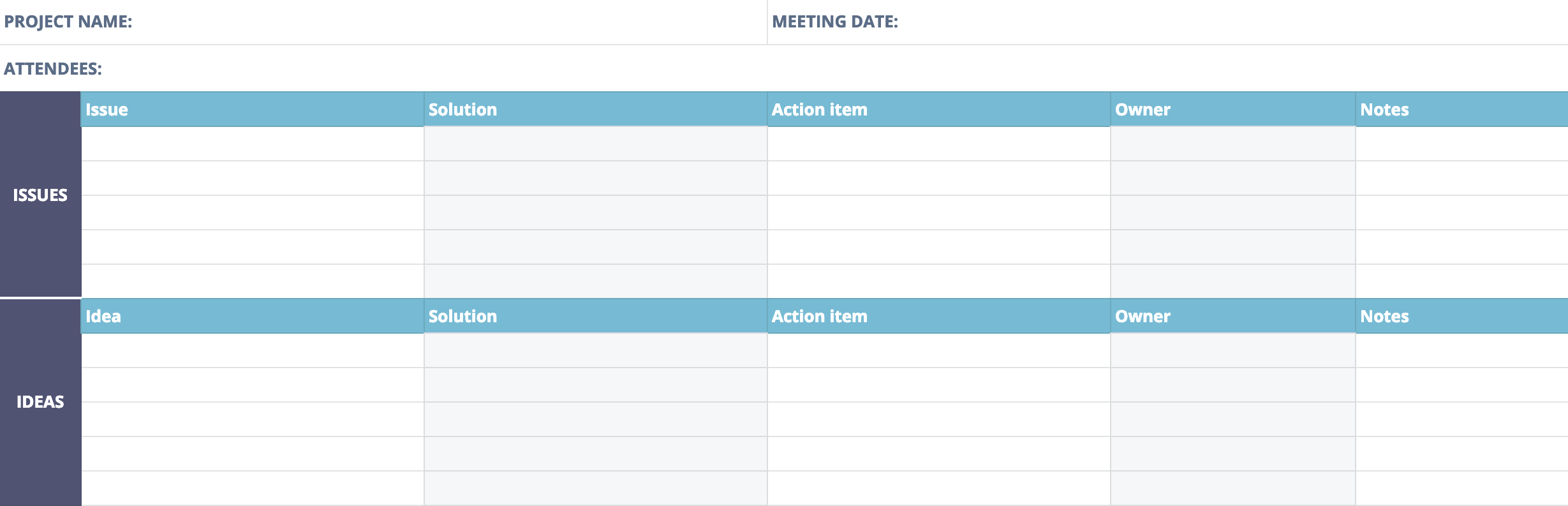Click Owner header in Issues section
Viewport: 1568px width, 506px height.
[1233, 109]
